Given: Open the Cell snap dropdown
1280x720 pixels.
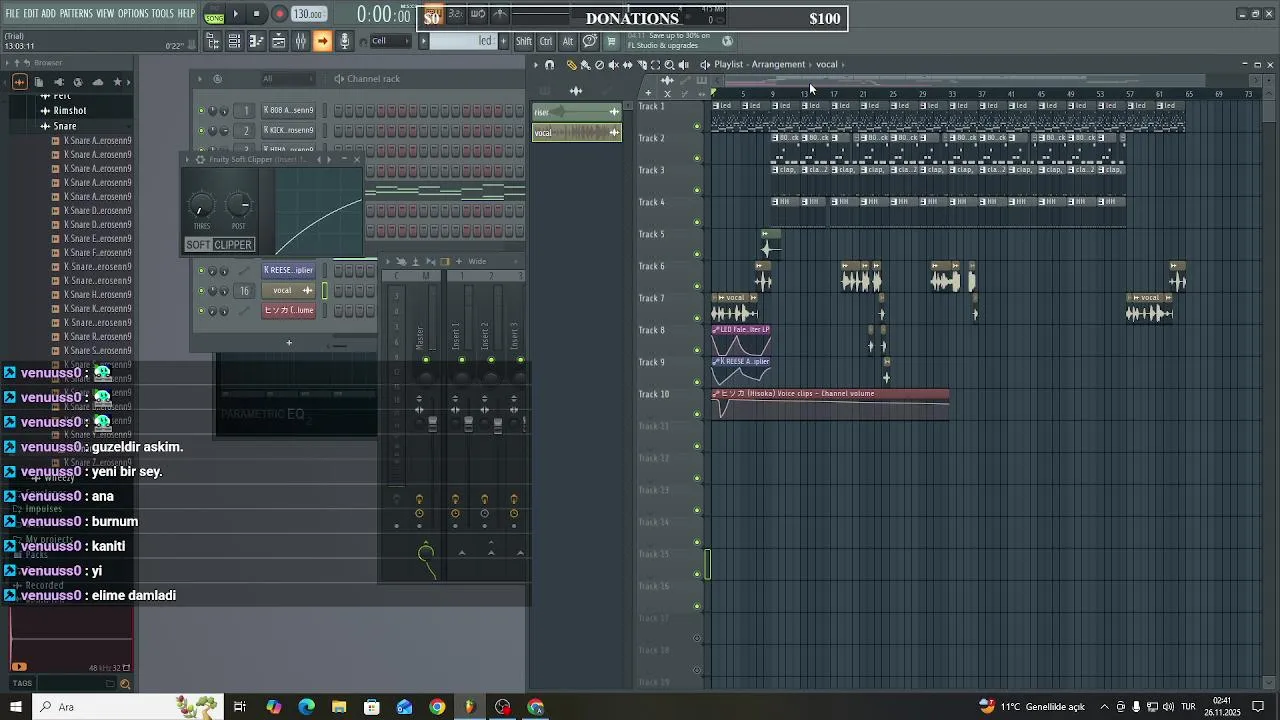Looking at the screenshot, I should coord(390,41).
